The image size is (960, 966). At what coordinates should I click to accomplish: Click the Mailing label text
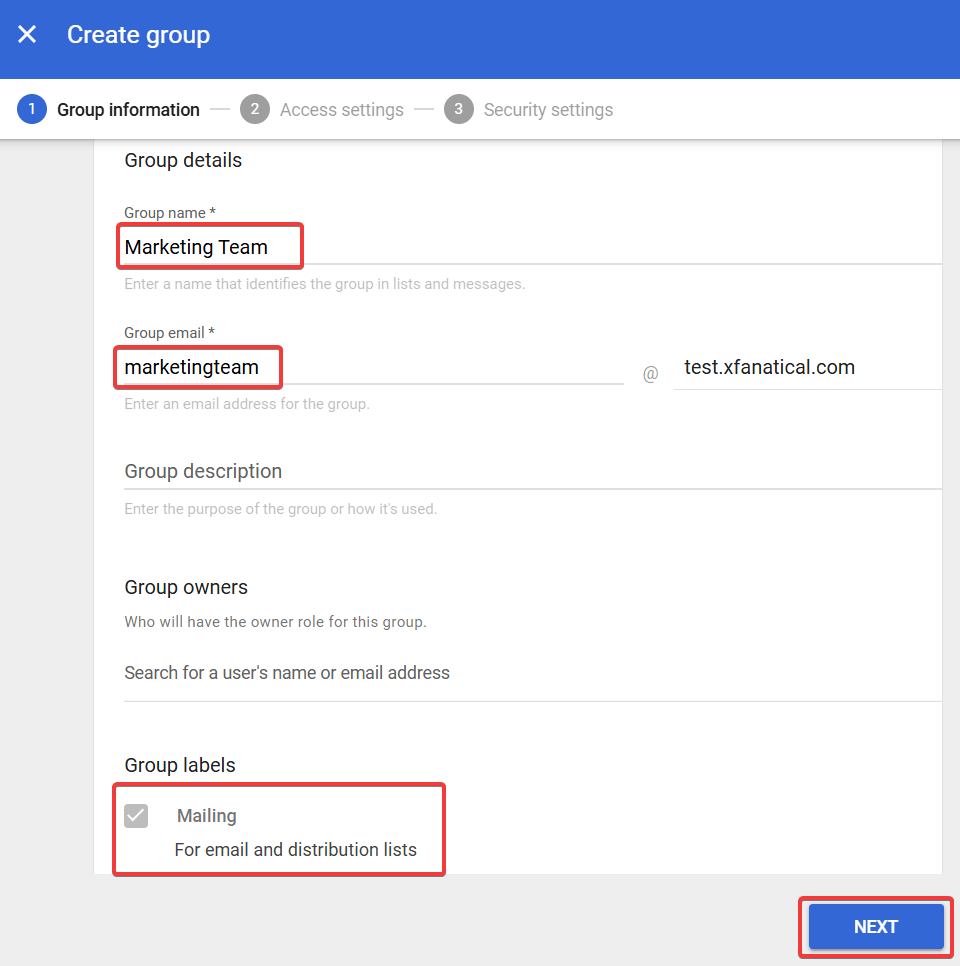coord(206,816)
